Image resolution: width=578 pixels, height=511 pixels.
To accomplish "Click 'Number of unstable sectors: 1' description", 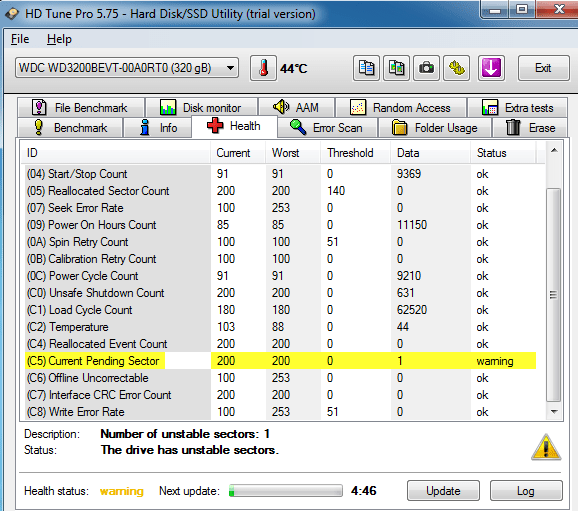I will tap(185, 434).
